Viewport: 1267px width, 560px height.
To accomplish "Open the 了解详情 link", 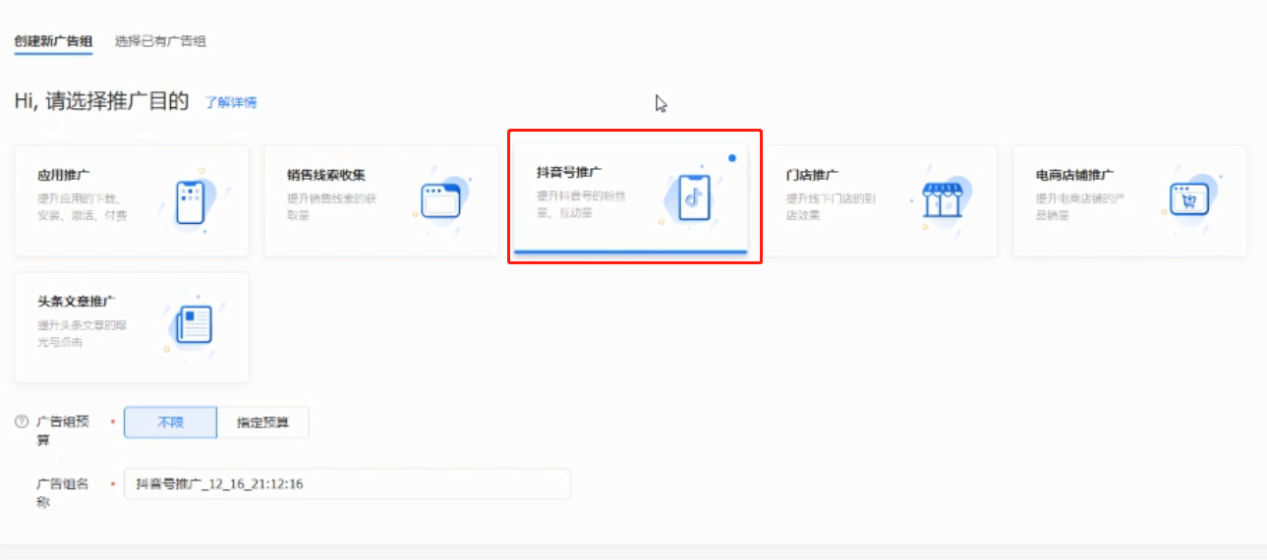I will pos(231,102).
